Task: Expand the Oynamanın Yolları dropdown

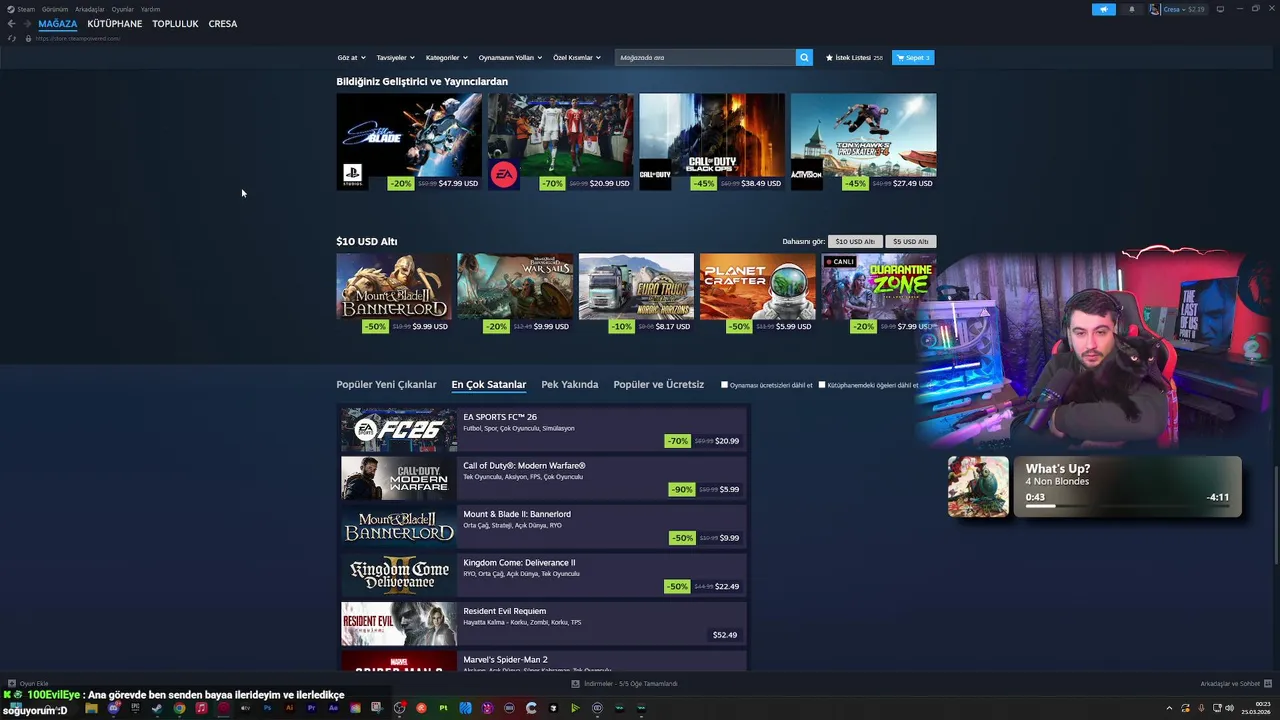Action: (510, 57)
